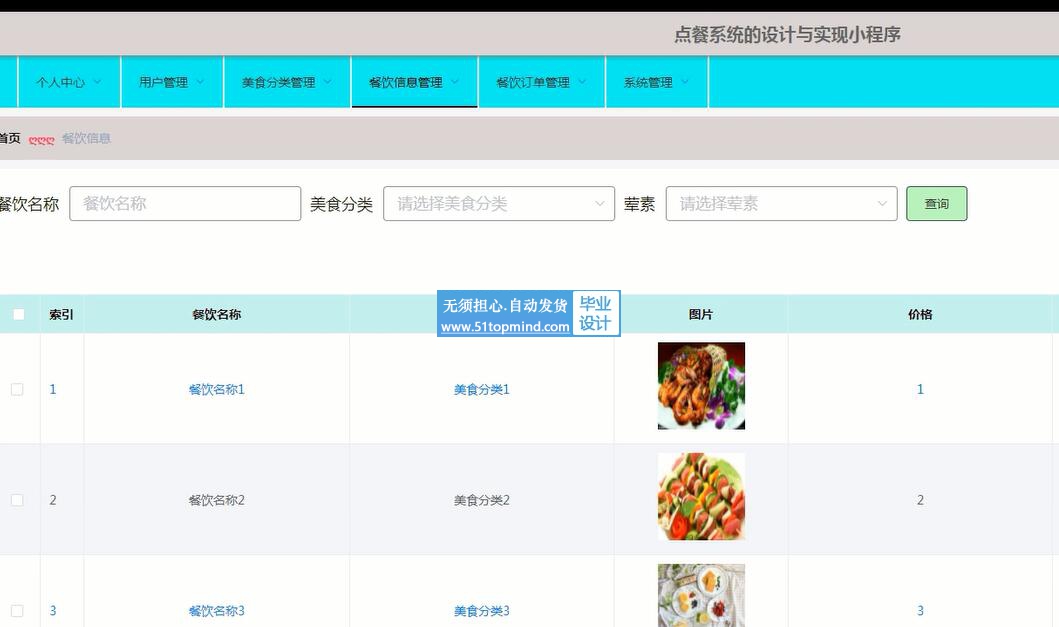Check the checkbox for row 2

pos(17,500)
